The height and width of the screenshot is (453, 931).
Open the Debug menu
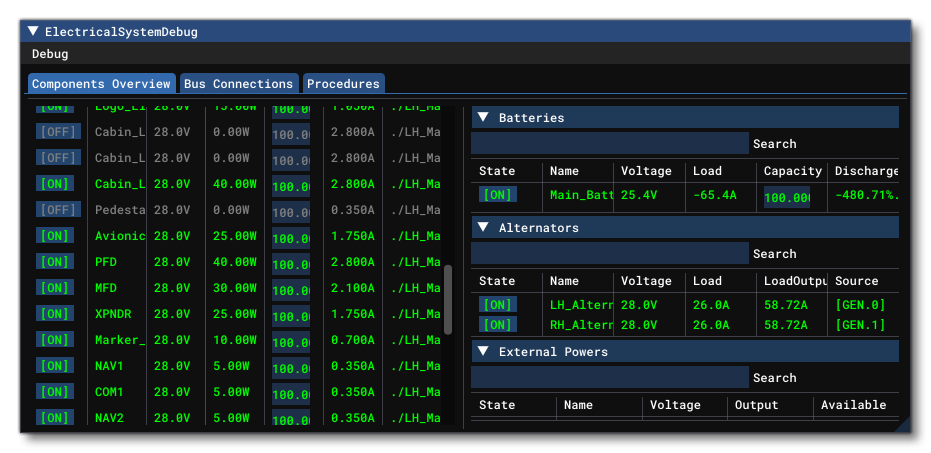(x=50, y=54)
